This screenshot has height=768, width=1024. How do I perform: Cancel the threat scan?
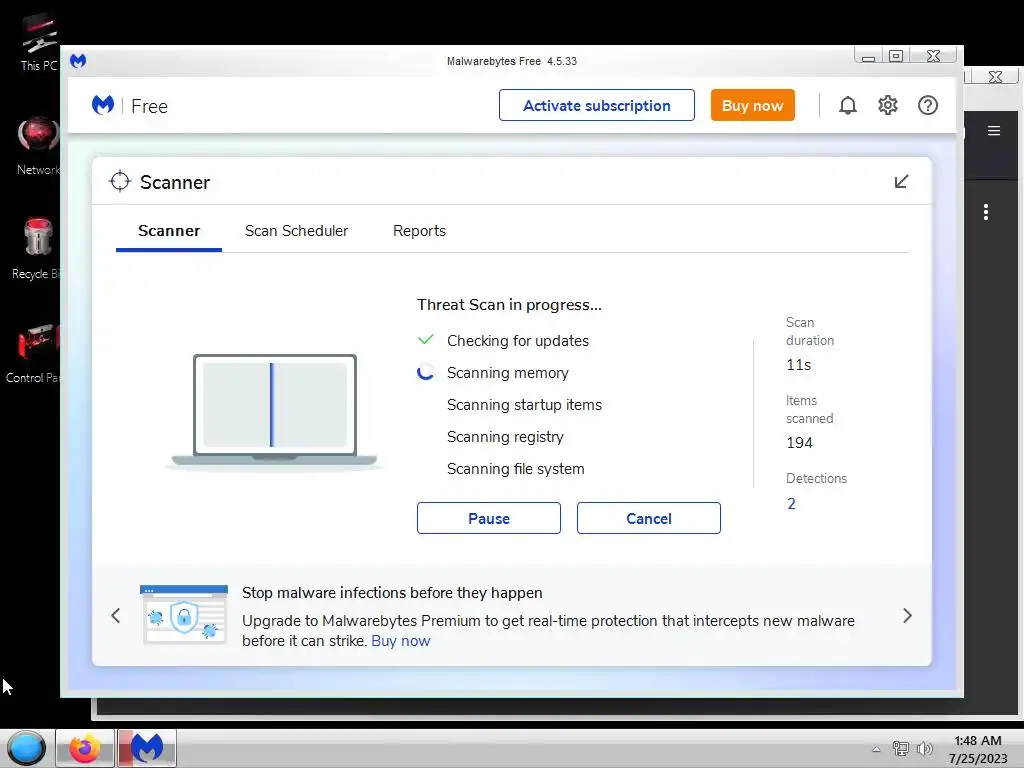coord(648,518)
